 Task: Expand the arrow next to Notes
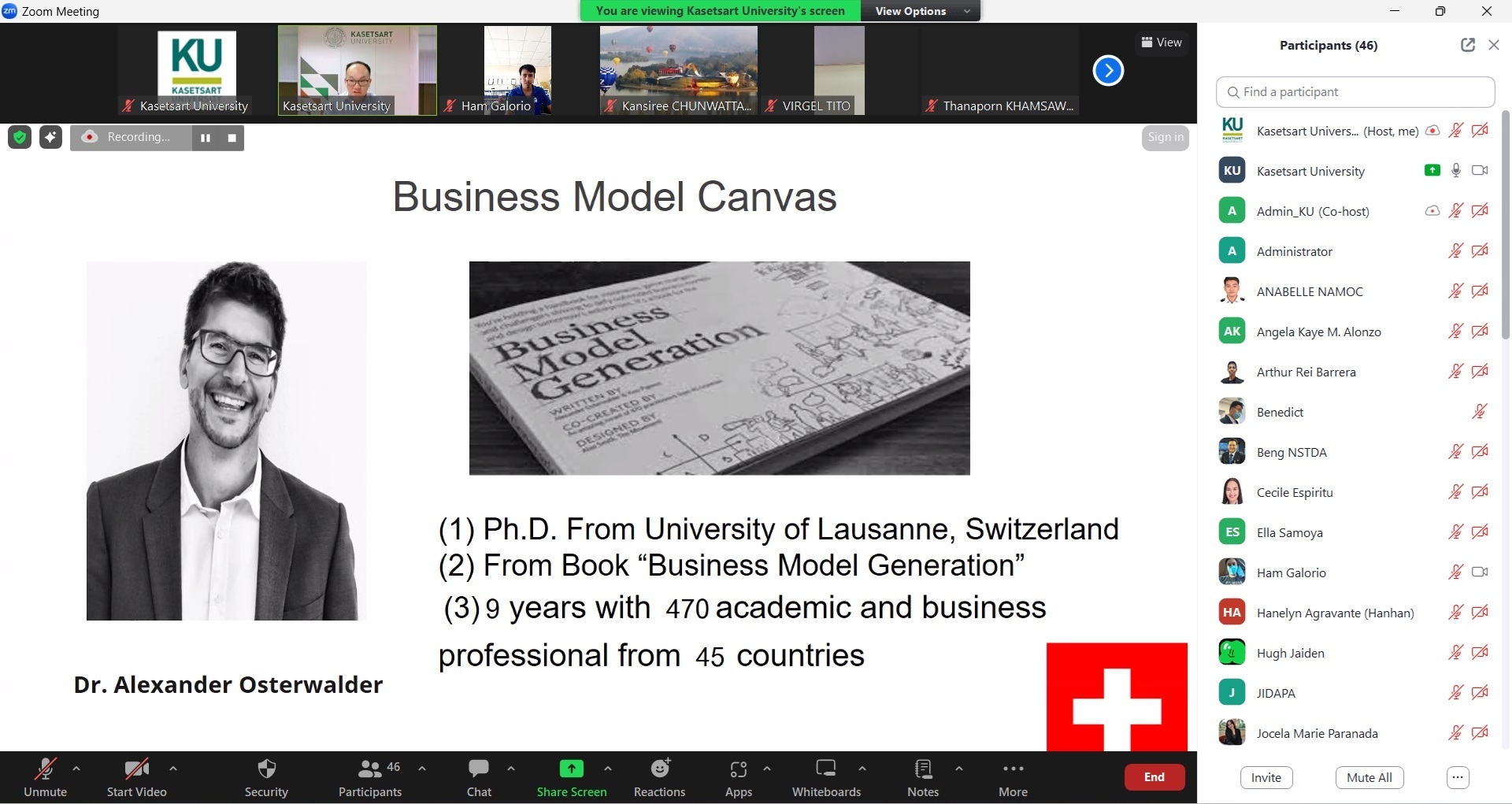coord(958,769)
